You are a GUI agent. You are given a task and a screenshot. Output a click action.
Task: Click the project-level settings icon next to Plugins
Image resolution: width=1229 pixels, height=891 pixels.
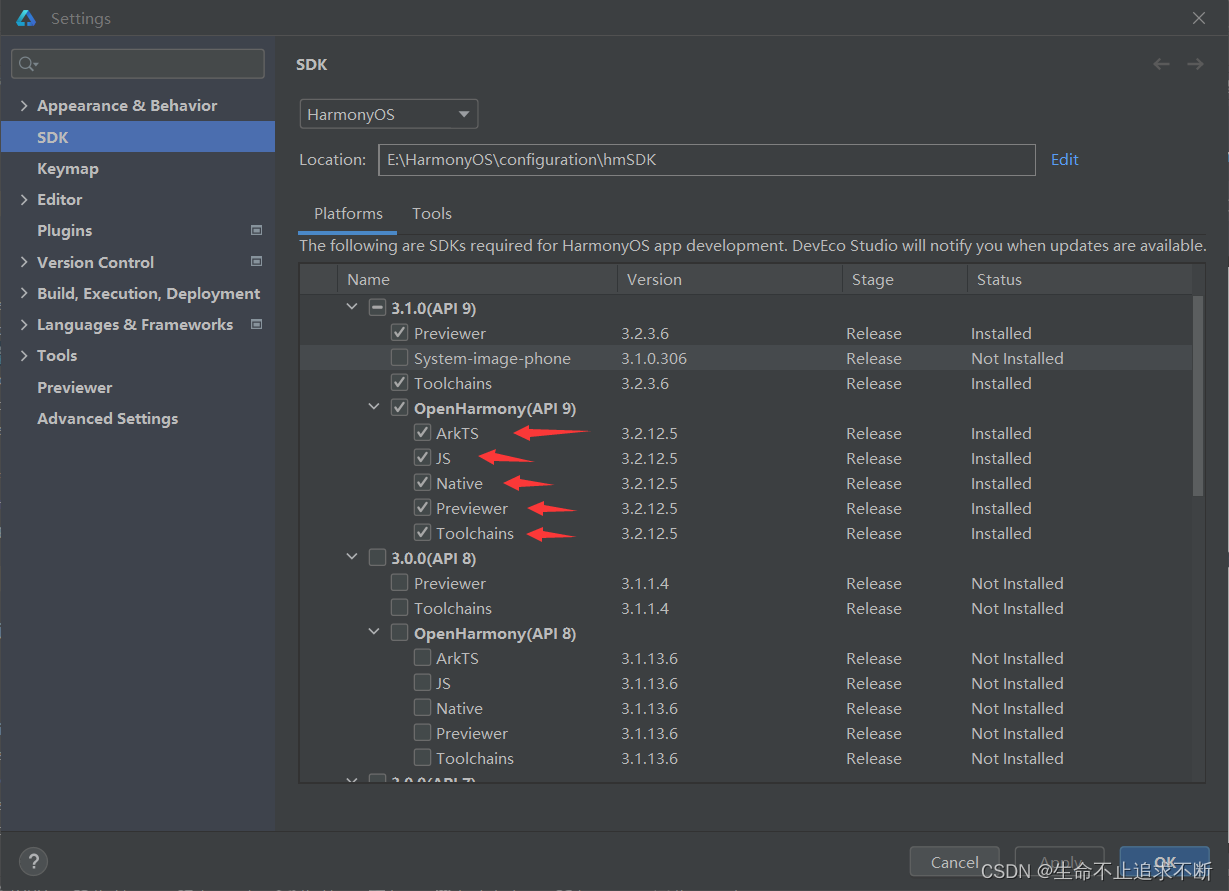256,230
